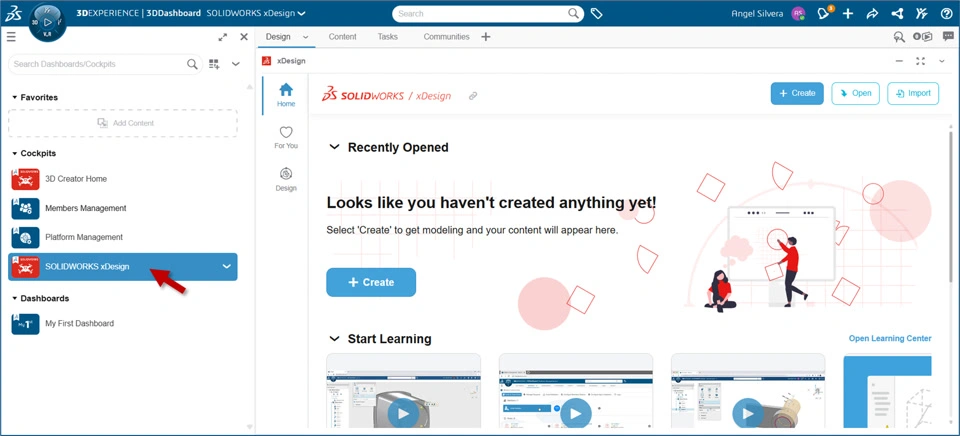Viewport: 960px width, 436px height.
Task: Click the Angel Silvera profile avatar
Action: 798,13
